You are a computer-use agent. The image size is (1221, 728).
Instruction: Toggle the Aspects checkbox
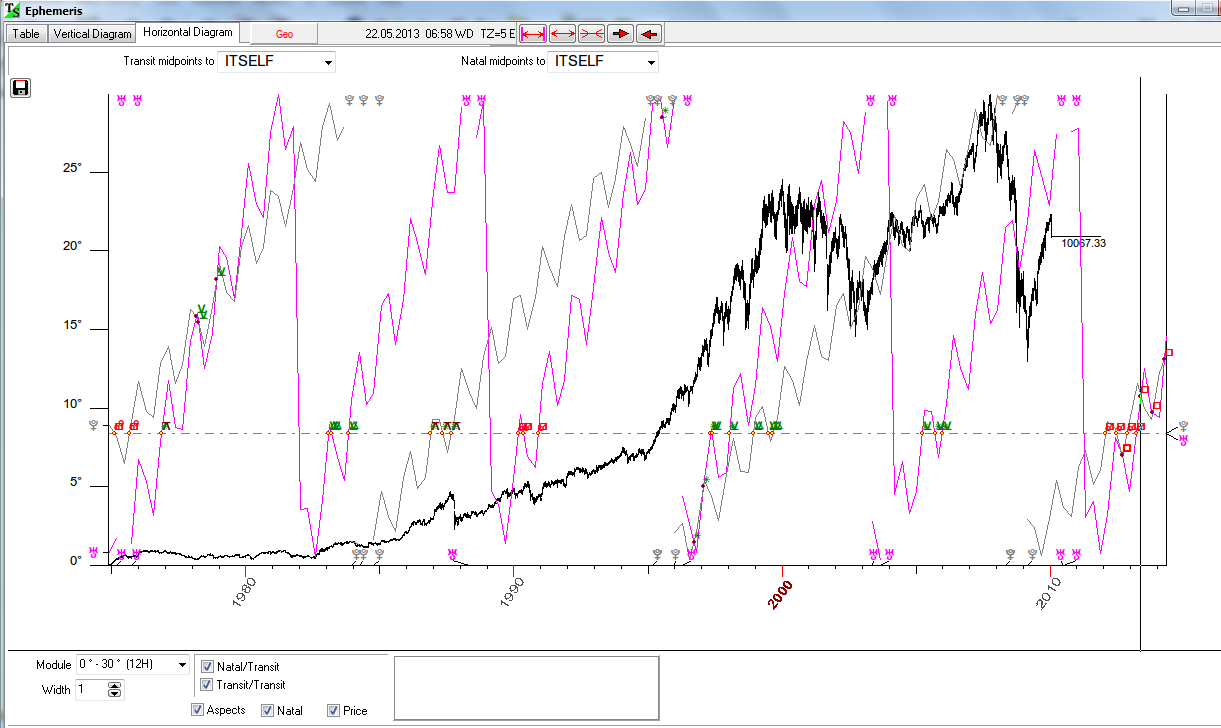[197, 711]
